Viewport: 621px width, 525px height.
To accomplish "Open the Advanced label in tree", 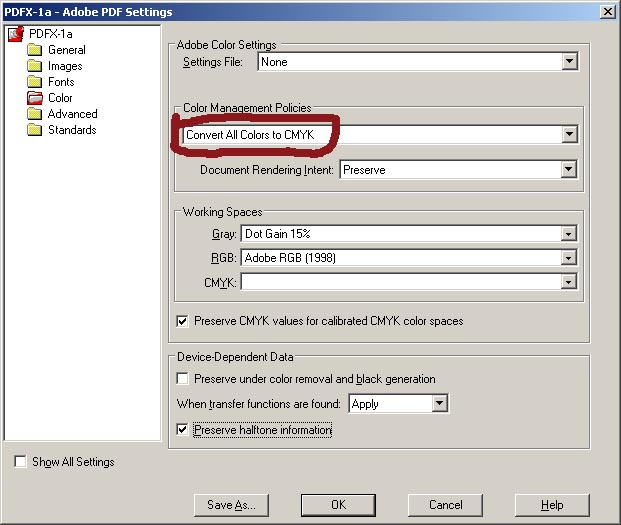I will (x=72, y=114).
